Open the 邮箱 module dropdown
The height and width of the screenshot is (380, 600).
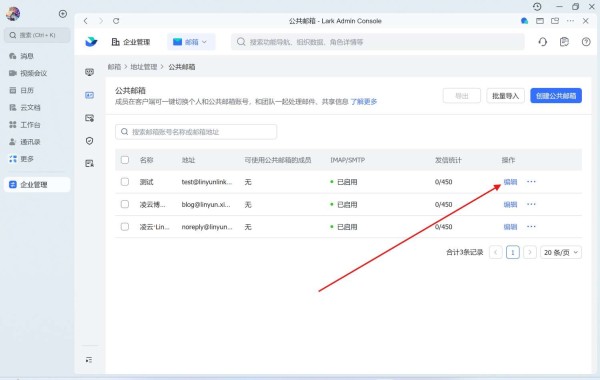tap(191, 42)
